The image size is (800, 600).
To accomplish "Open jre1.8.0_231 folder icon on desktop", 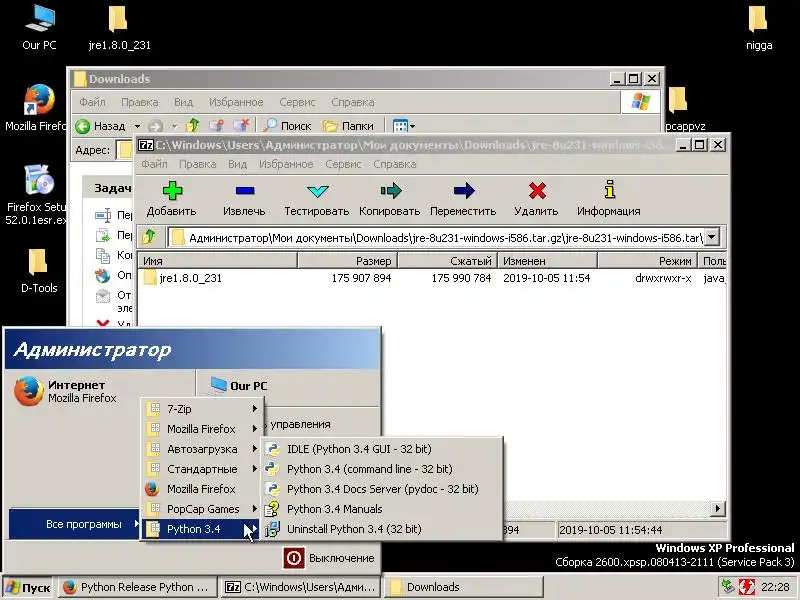I will coord(119,27).
